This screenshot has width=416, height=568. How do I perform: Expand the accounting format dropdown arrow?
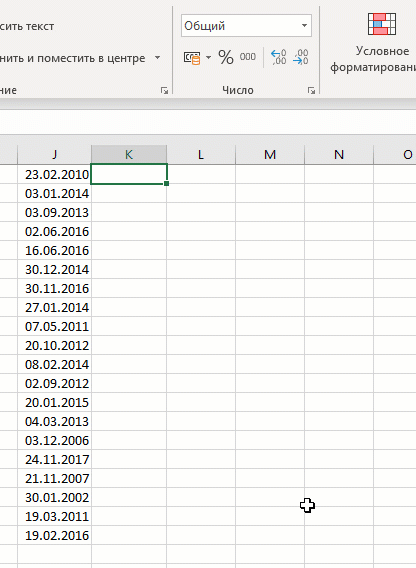pyautogui.click(x=208, y=57)
